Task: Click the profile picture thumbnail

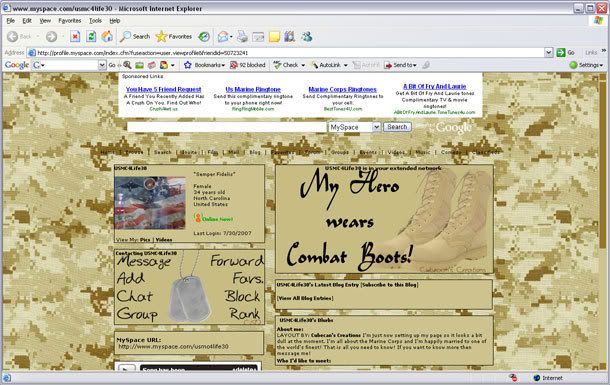Action: pos(150,203)
